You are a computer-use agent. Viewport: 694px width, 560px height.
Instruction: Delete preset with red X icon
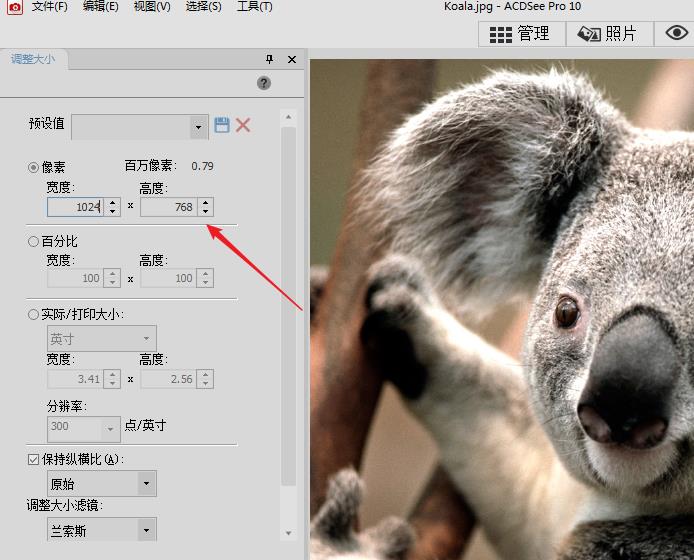coord(243,125)
